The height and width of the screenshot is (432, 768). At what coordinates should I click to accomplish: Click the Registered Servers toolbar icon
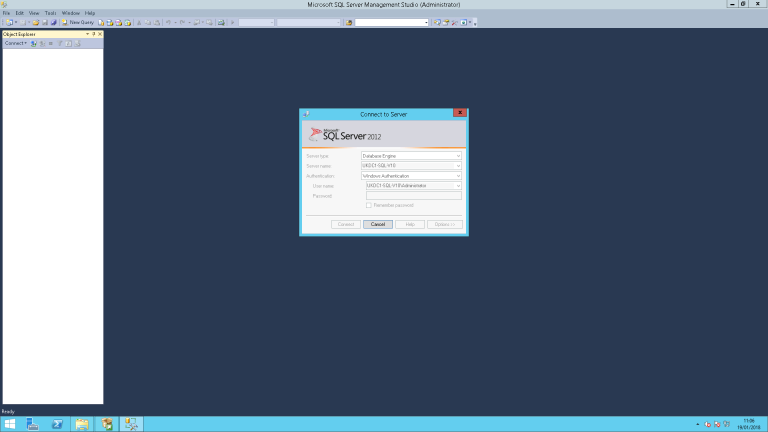tap(437, 23)
